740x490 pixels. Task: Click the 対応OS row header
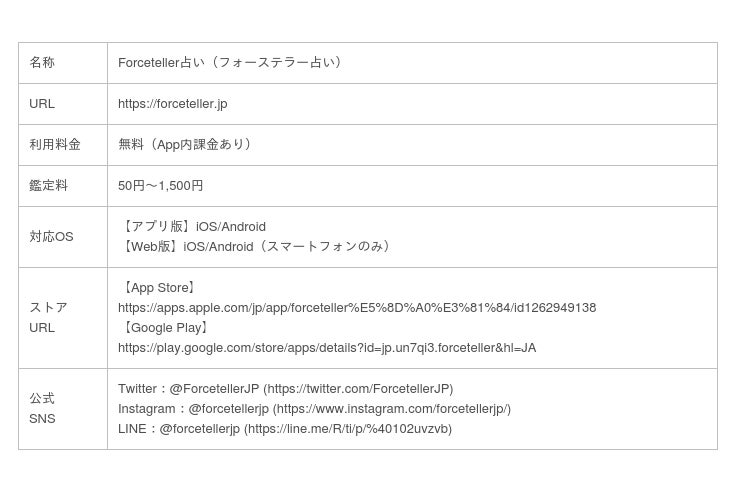tap(51, 237)
